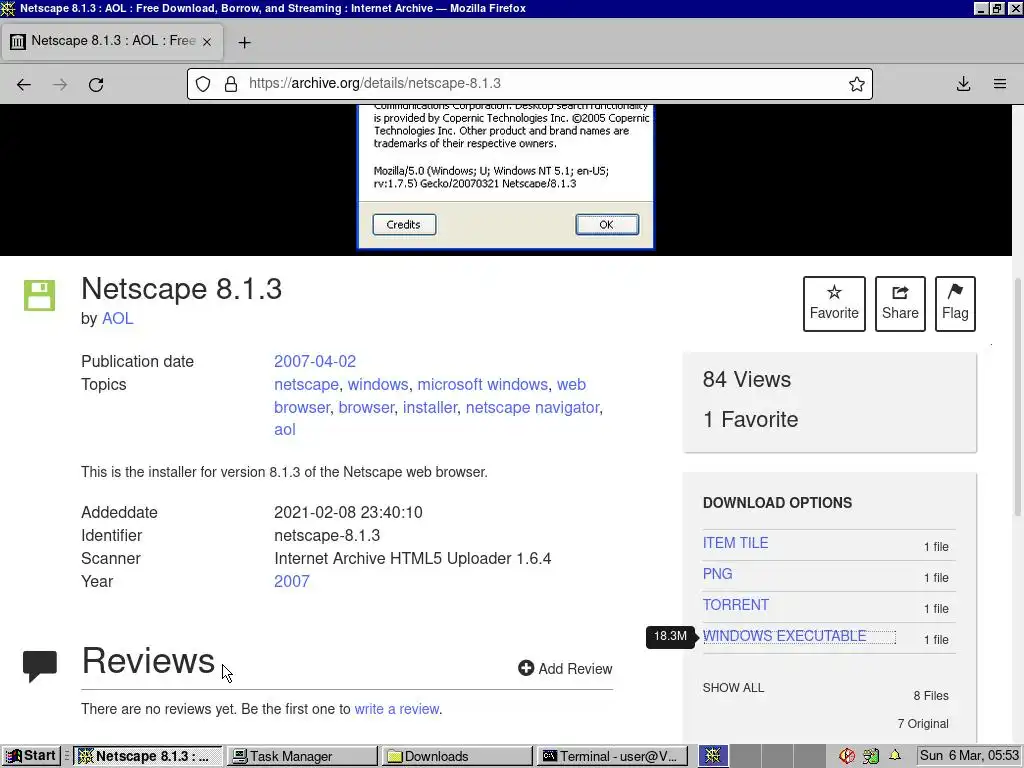Screen dimensions: 1024x768
Task: Click the 84 Views statistic
Action: pyautogui.click(x=746, y=379)
